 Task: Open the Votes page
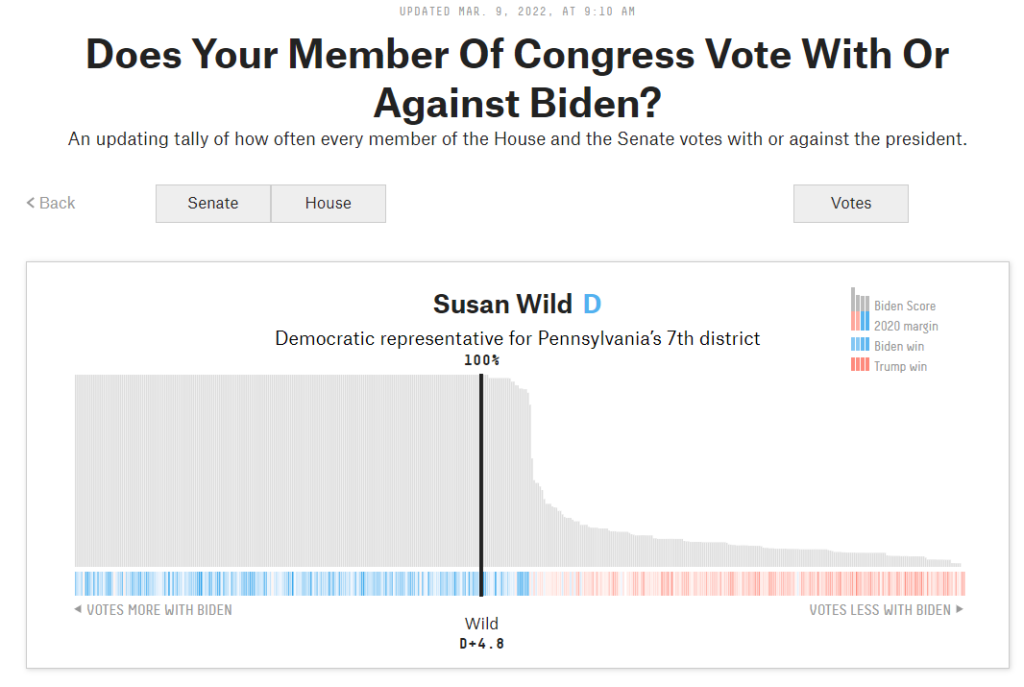[851, 203]
